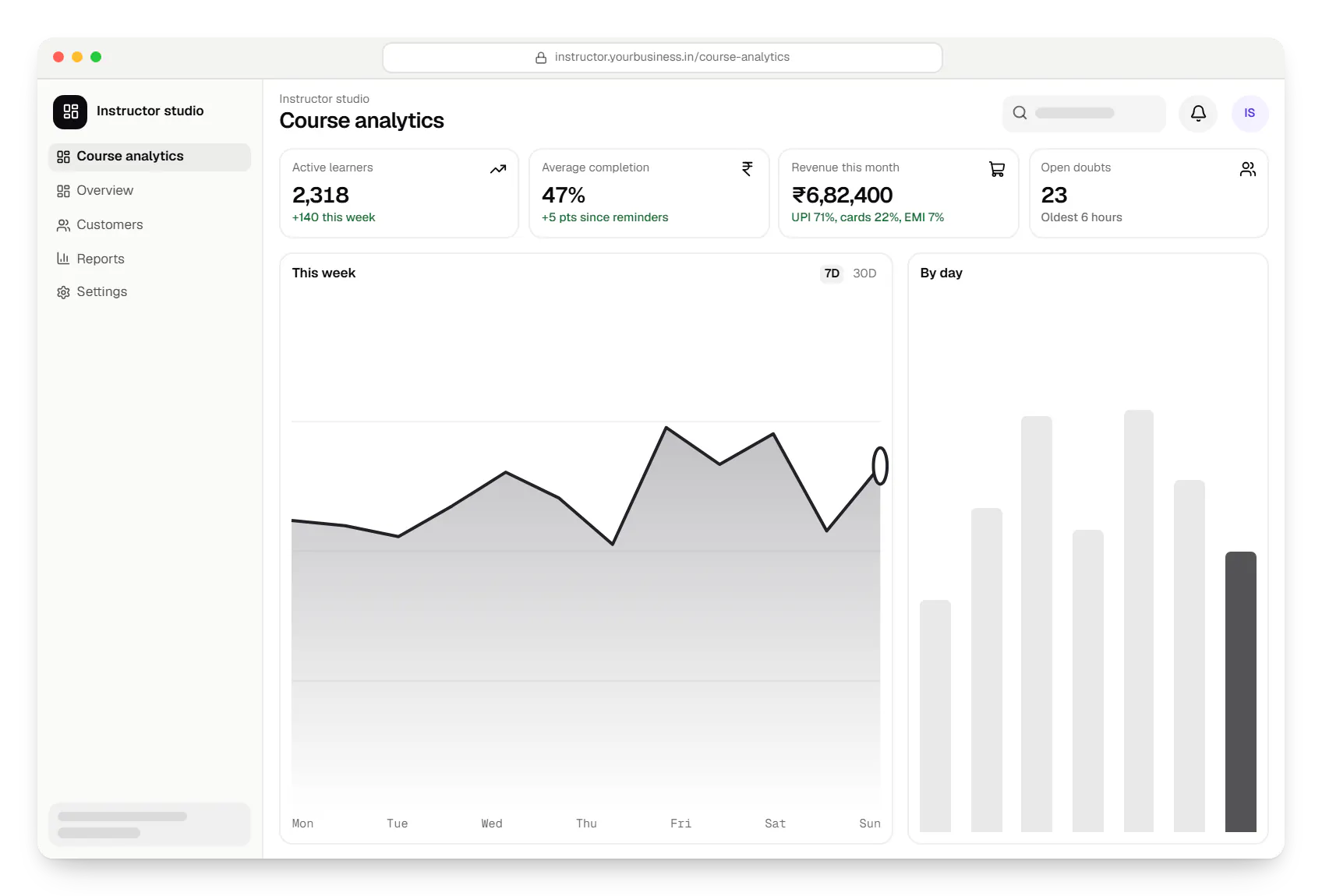This screenshot has width=1322, height=896.
Task: Click the shortest bar in By day chart
Action: pos(935,716)
